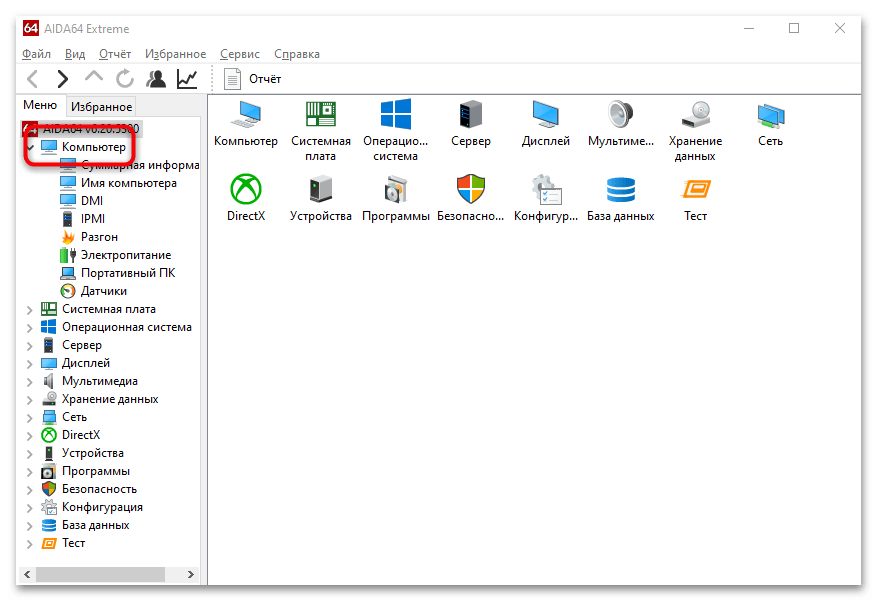Click the forward navigation arrow in toolbar
The image size is (877, 601).
click(x=63, y=79)
